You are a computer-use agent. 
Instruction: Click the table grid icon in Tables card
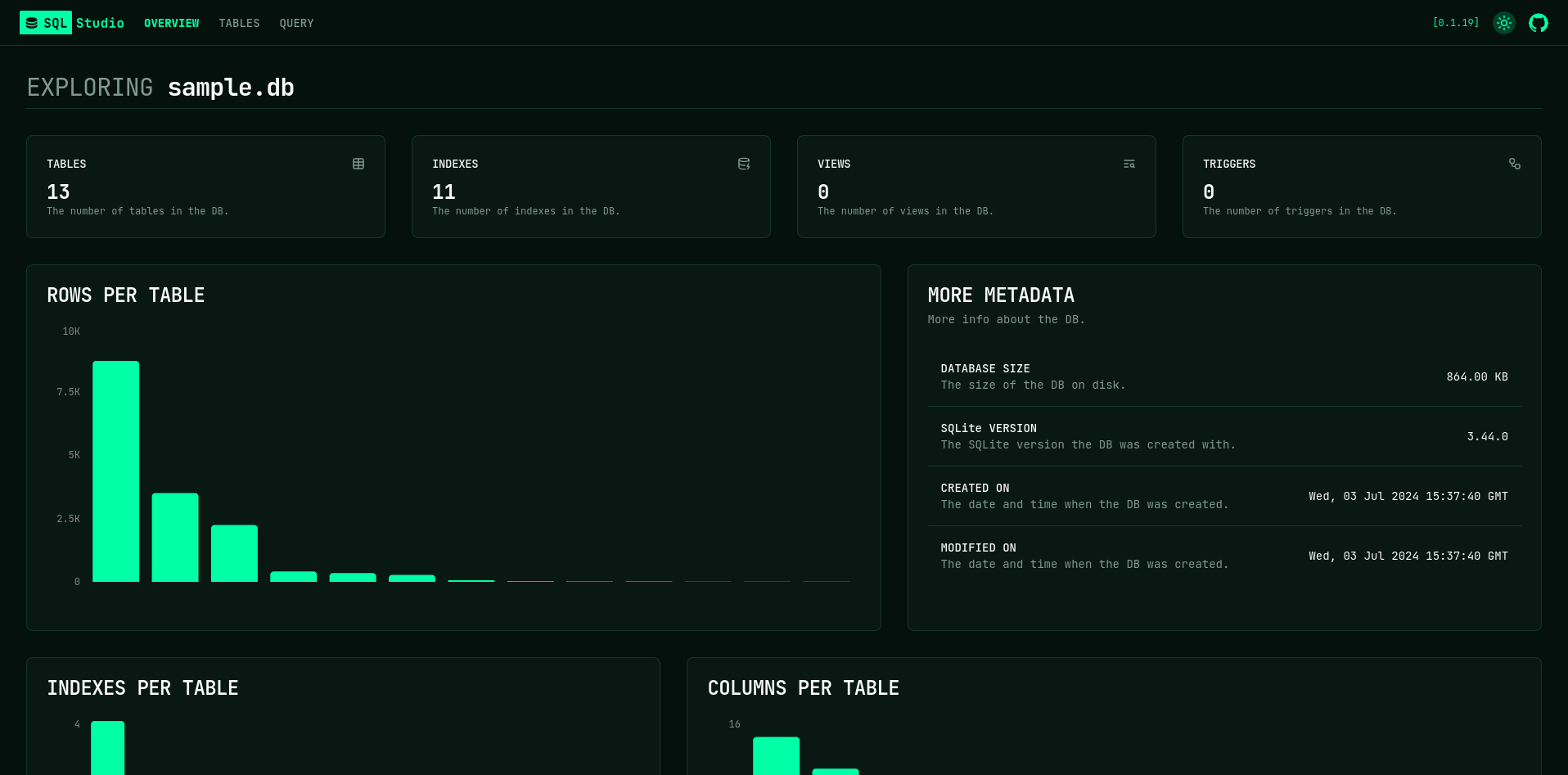(x=358, y=164)
